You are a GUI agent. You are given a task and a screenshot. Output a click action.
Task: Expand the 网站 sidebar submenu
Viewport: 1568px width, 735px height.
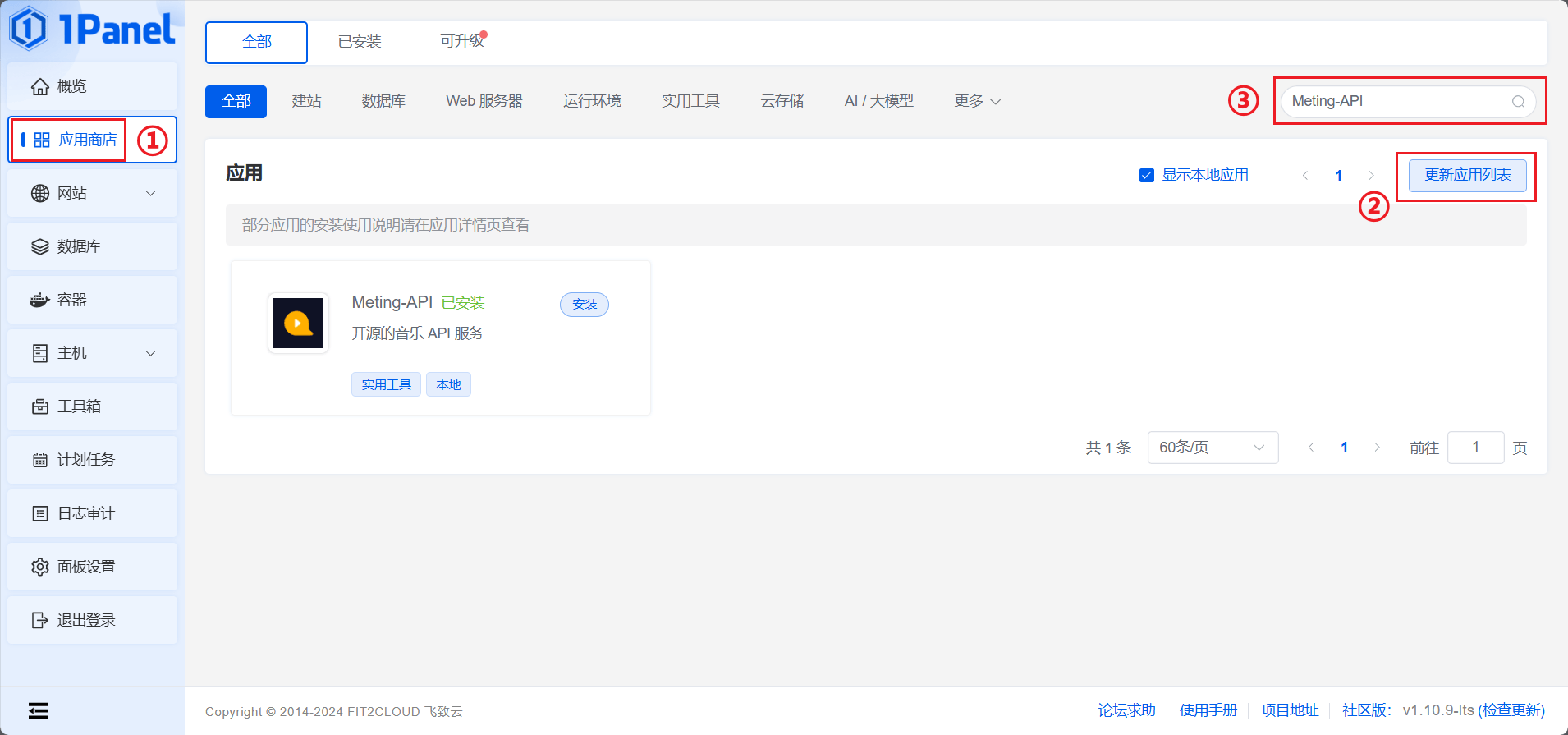(150, 193)
